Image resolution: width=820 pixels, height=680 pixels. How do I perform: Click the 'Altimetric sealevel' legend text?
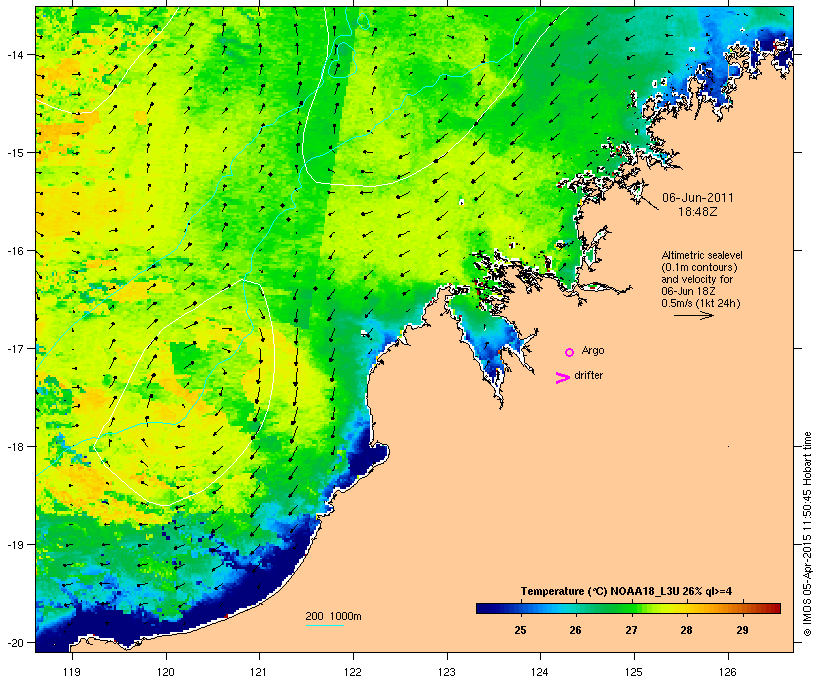click(x=702, y=255)
